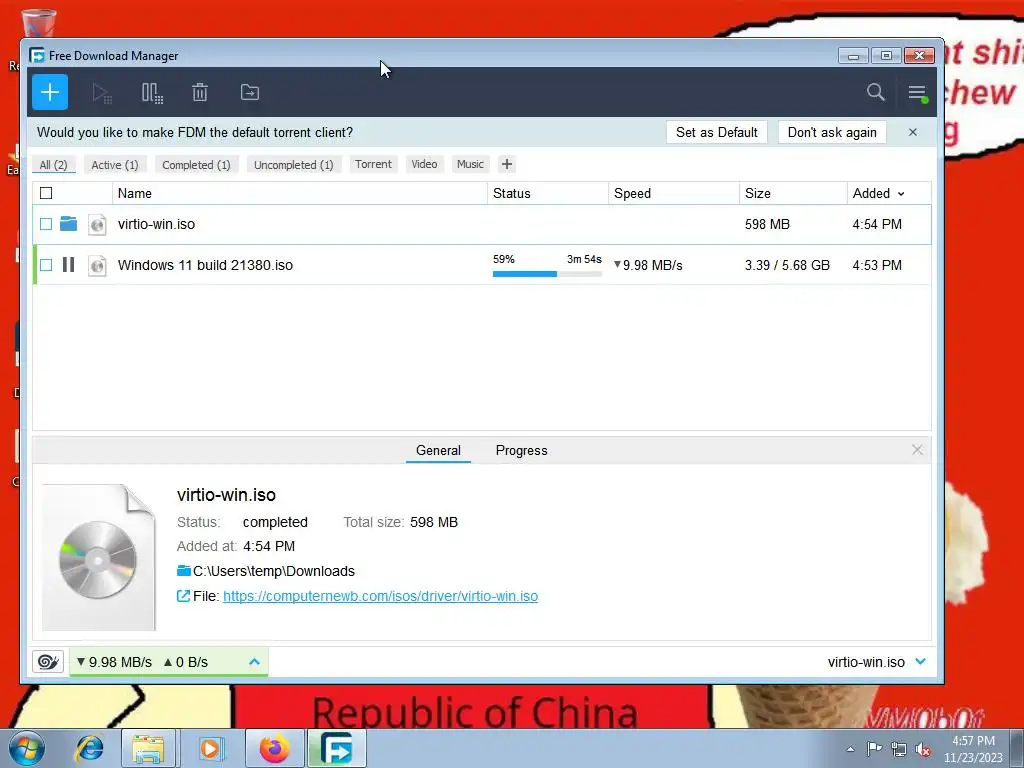Click the network tray icon
Image resolution: width=1024 pixels, height=768 pixels.
coord(899,749)
